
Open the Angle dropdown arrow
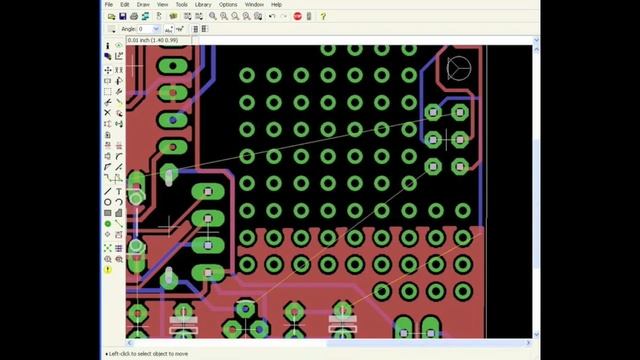click(156, 29)
